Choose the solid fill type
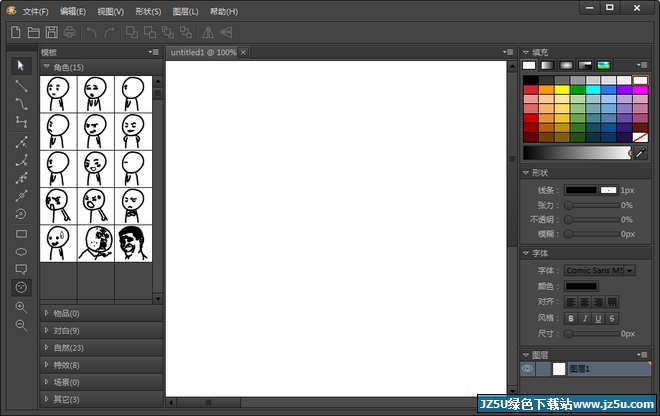 (x=529, y=65)
